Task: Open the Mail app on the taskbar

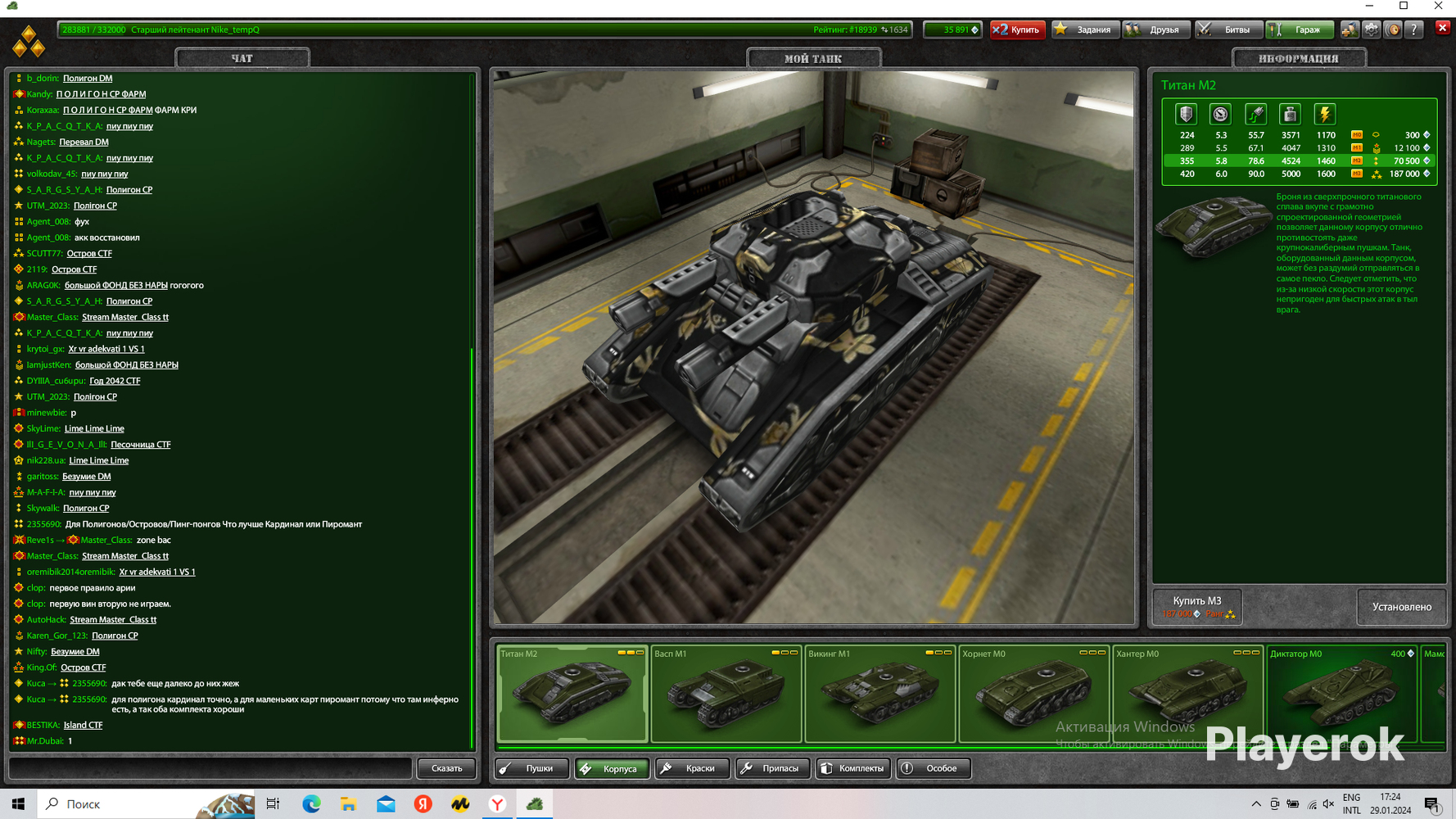Action: pos(386,804)
